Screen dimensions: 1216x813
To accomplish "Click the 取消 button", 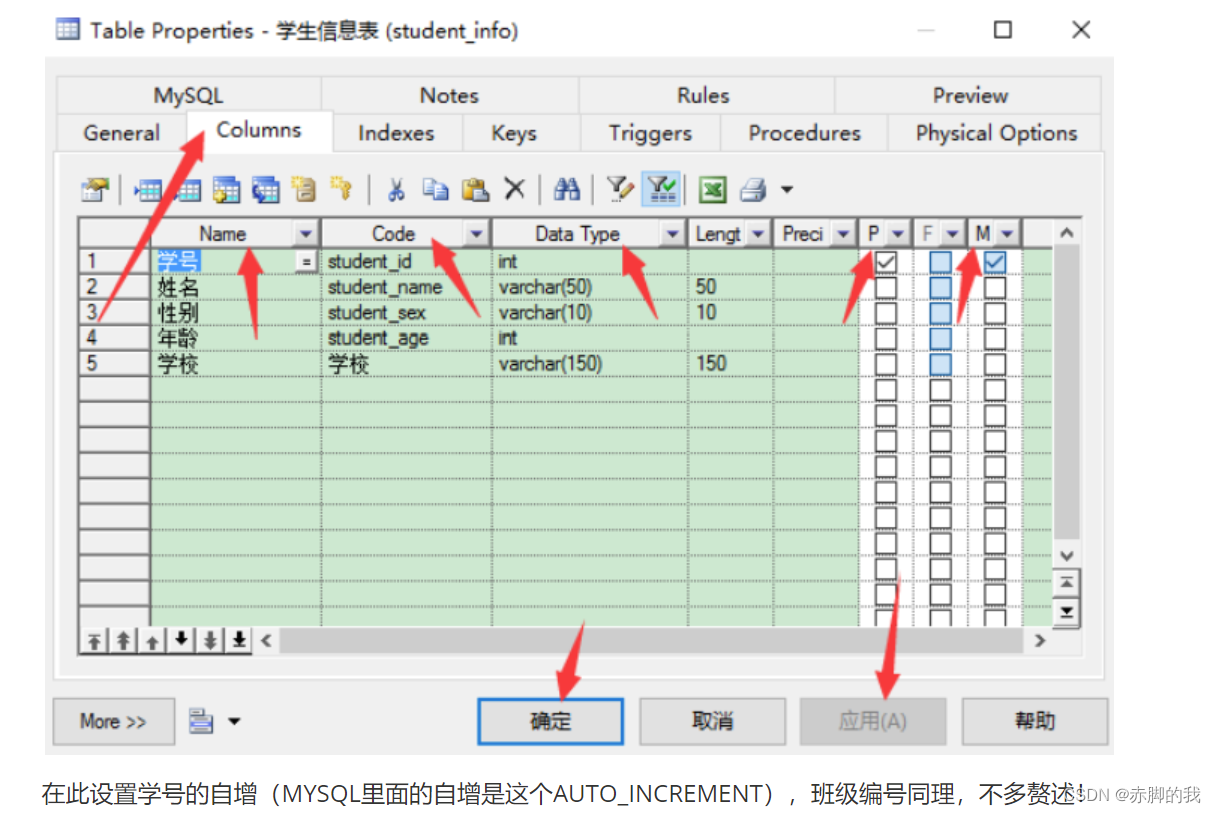I will coord(712,721).
